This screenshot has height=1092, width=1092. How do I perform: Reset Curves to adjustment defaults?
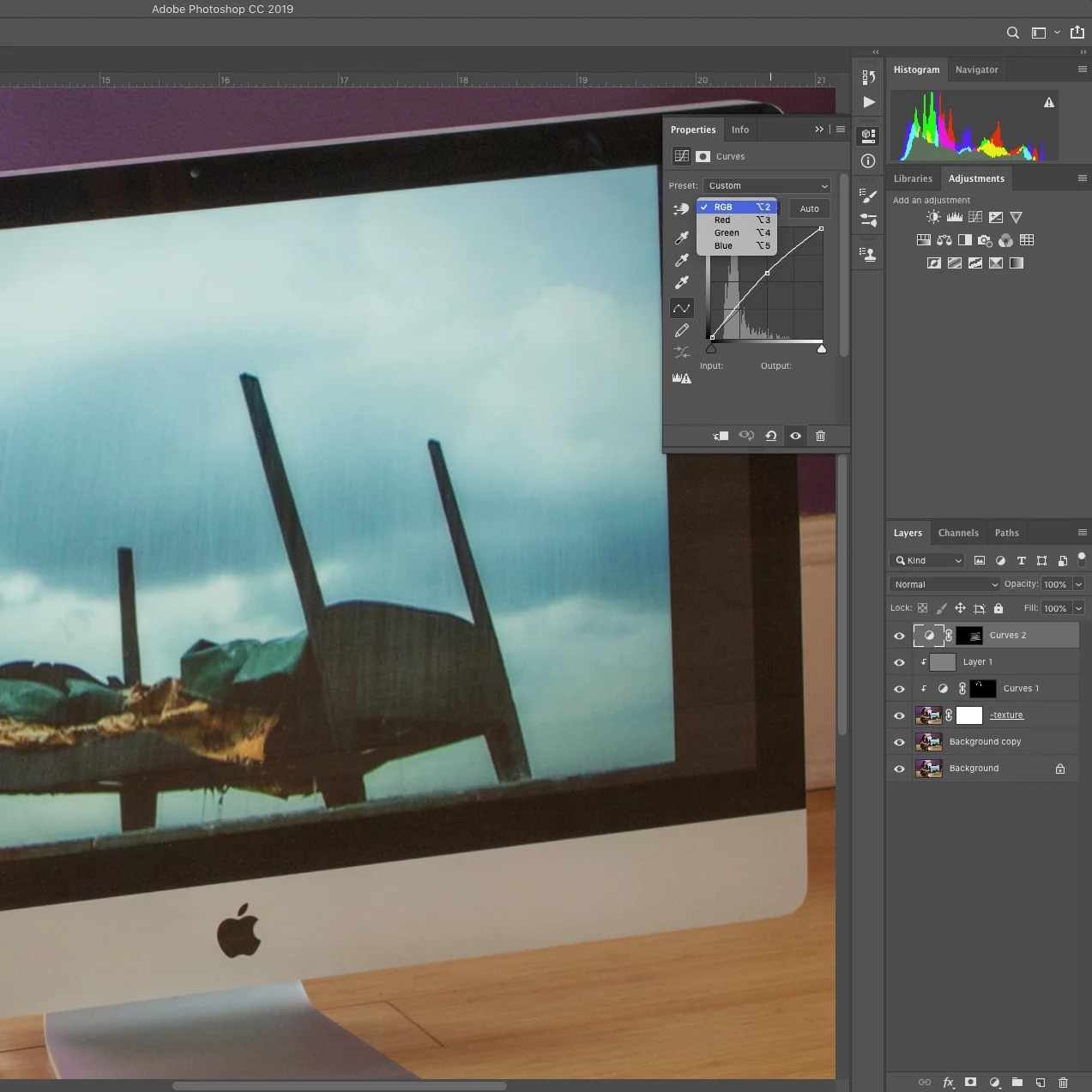click(770, 436)
